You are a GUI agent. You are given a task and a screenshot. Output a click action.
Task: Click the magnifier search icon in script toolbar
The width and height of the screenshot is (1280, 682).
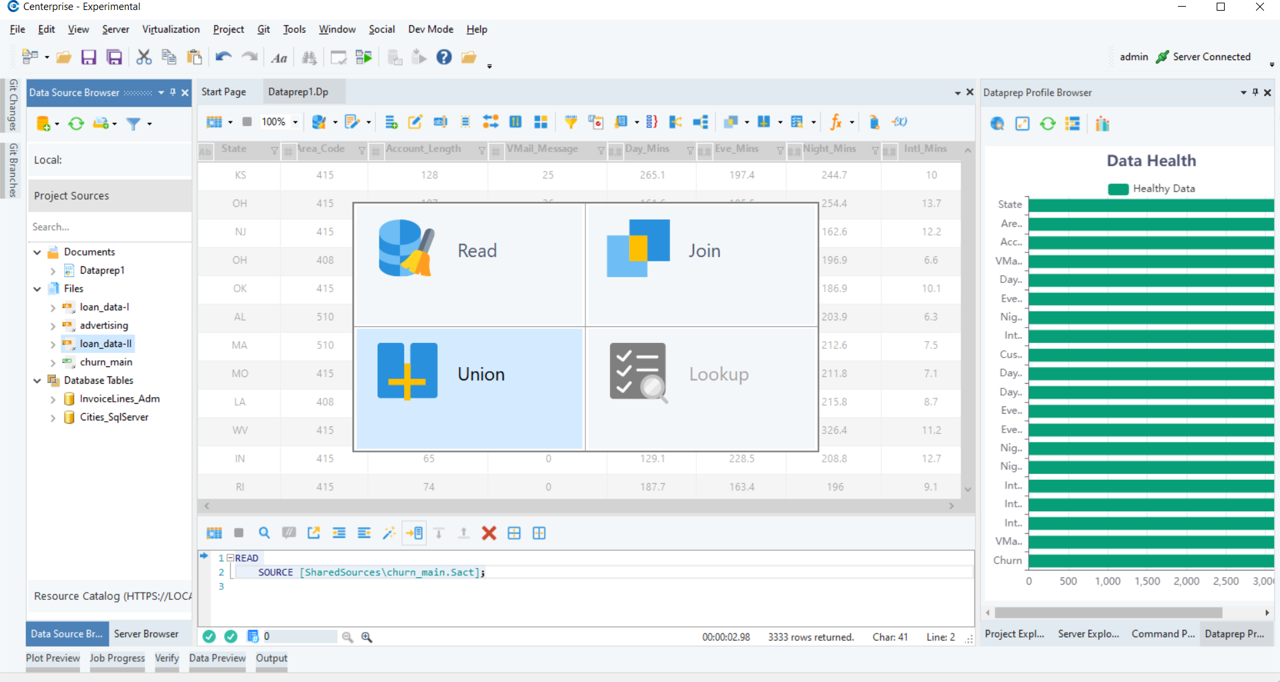(264, 533)
